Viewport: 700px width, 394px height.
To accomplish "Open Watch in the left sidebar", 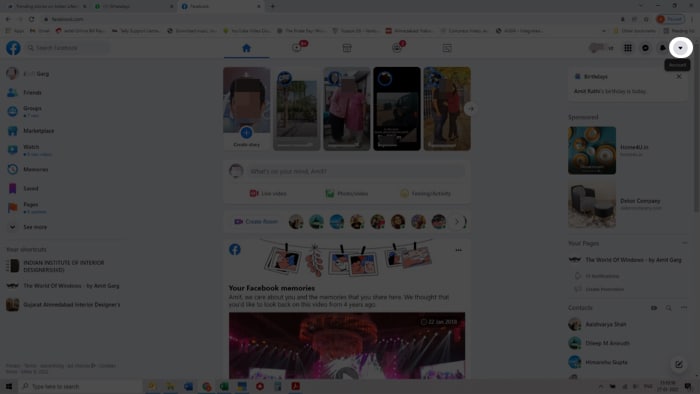I will coord(31,150).
